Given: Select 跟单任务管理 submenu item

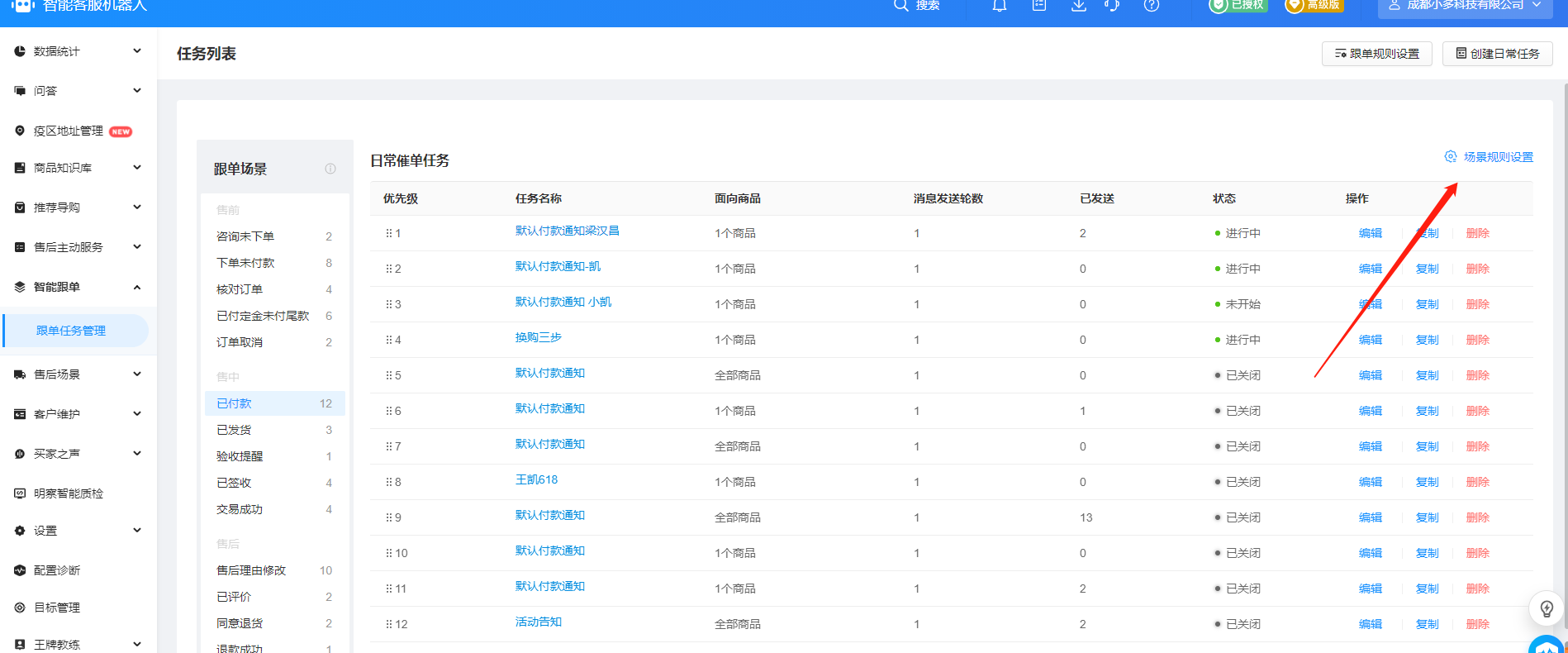Looking at the screenshot, I should coord(76,331).
